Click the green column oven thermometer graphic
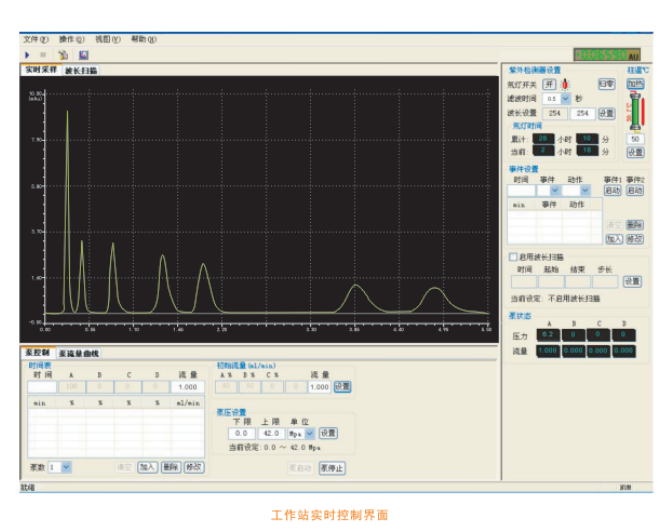 pos(636,112)
